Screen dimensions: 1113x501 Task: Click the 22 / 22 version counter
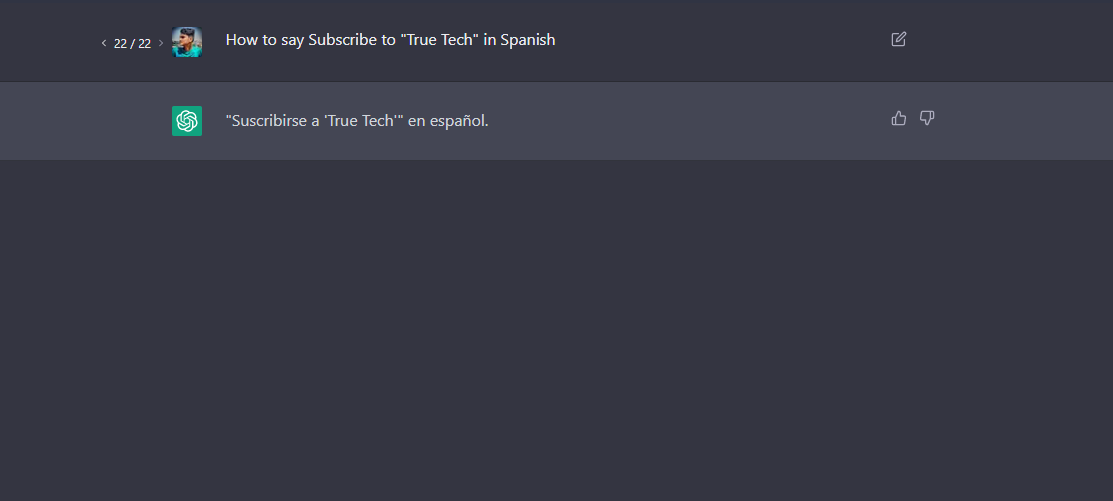pos(132,43)
